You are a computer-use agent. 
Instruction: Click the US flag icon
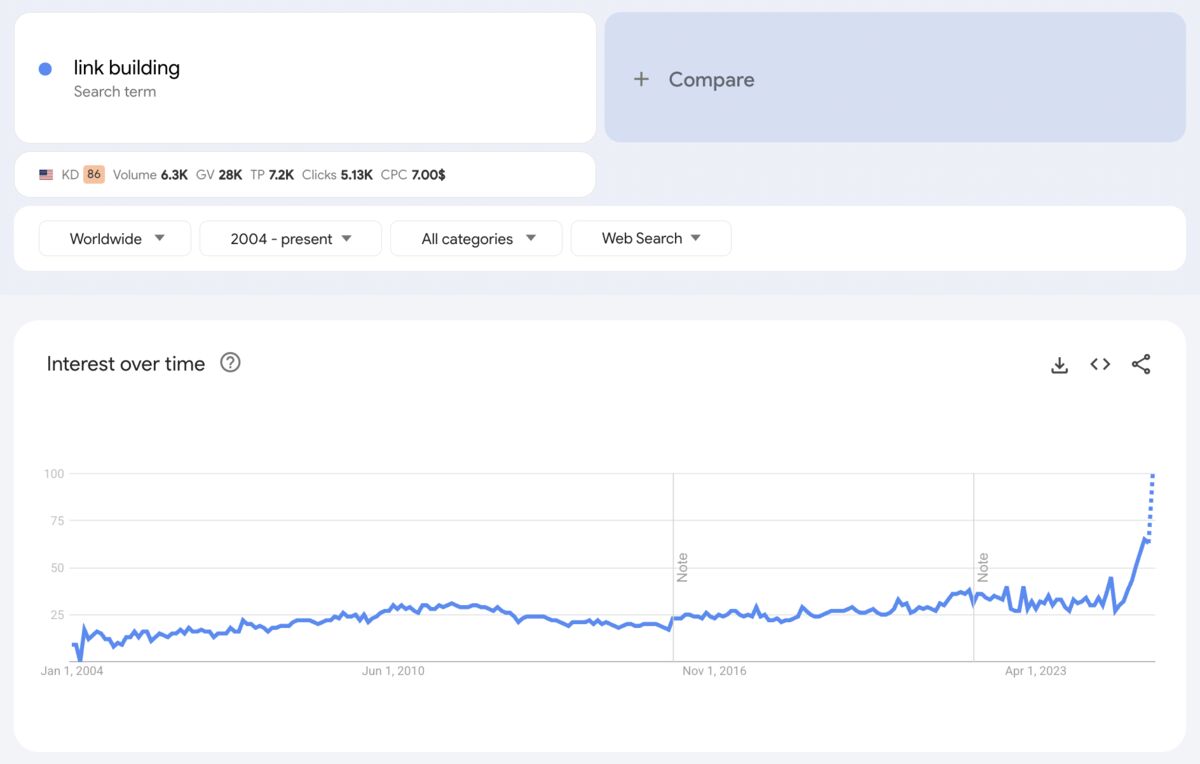(45, 174)
